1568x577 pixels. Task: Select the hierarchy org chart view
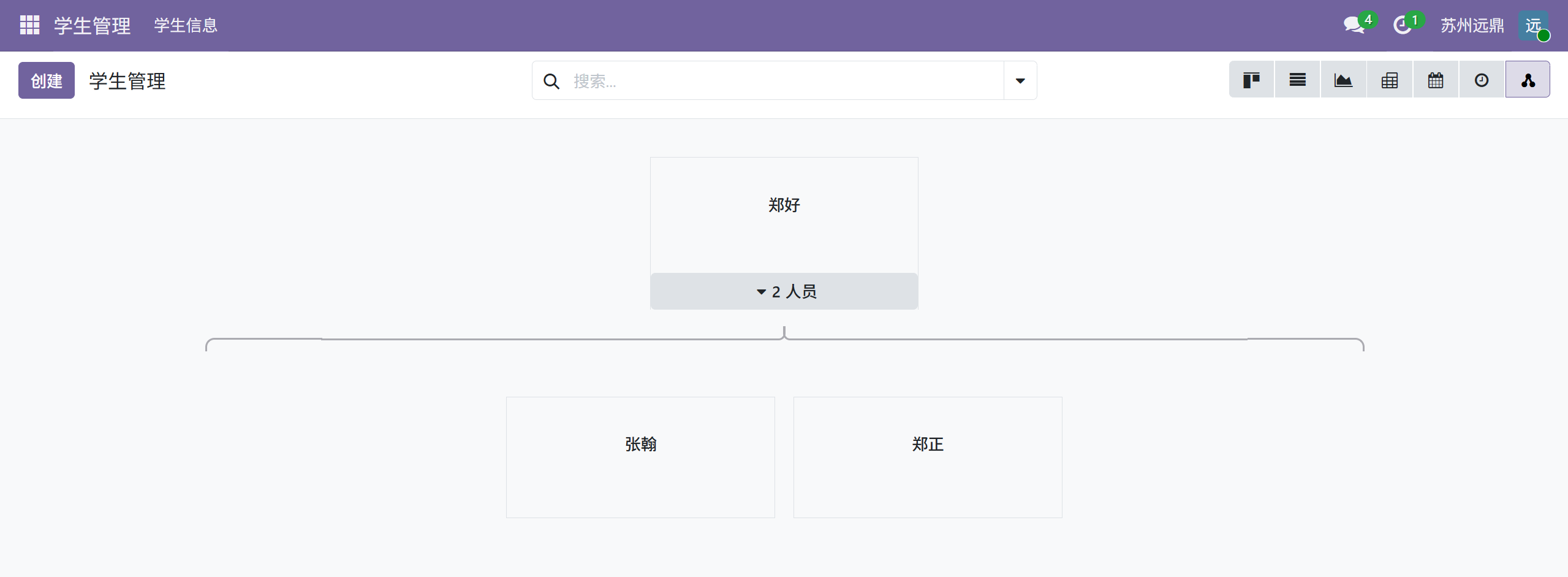click(x=1528, y=80)
